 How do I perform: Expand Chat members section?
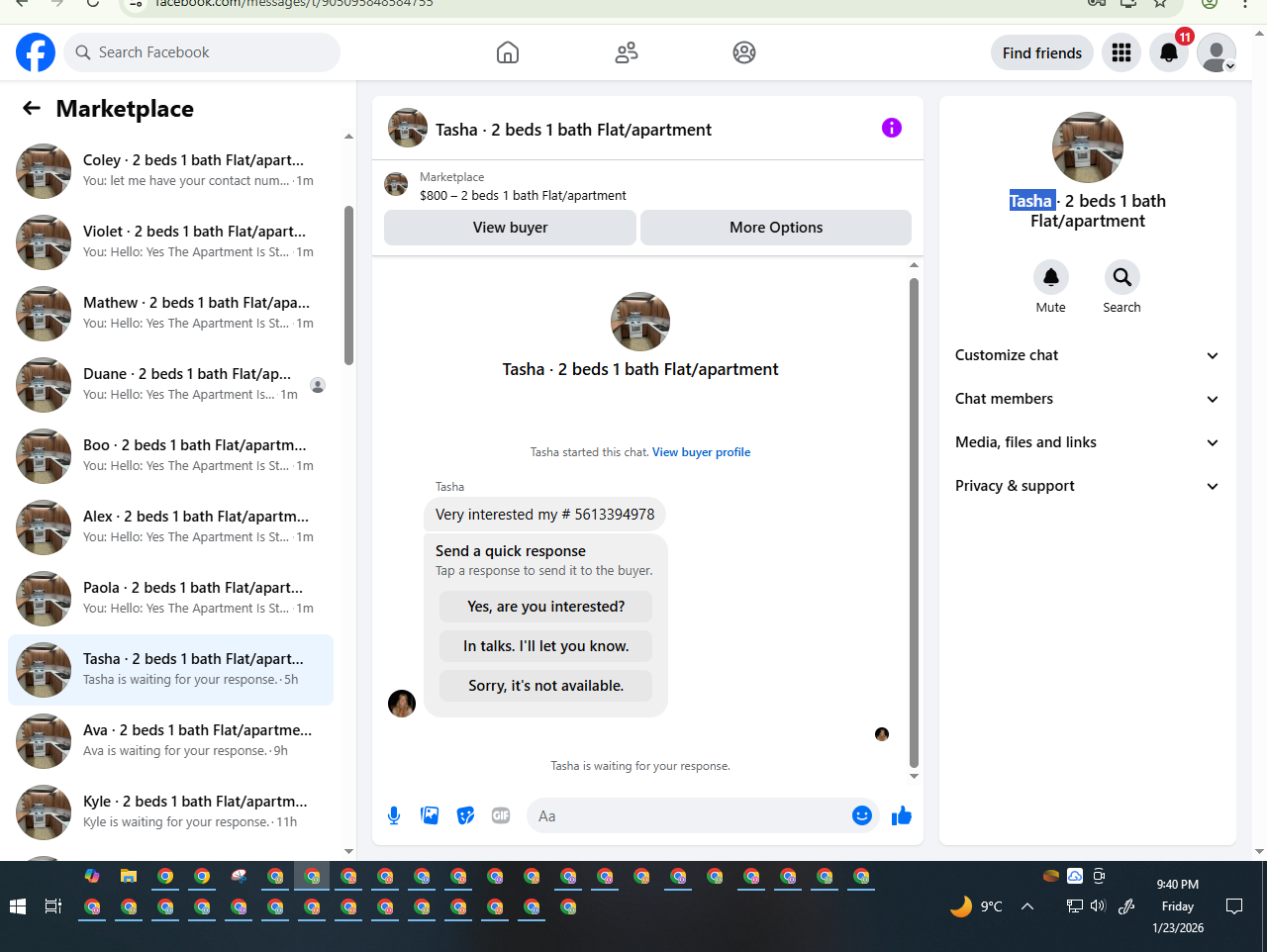1088,399
